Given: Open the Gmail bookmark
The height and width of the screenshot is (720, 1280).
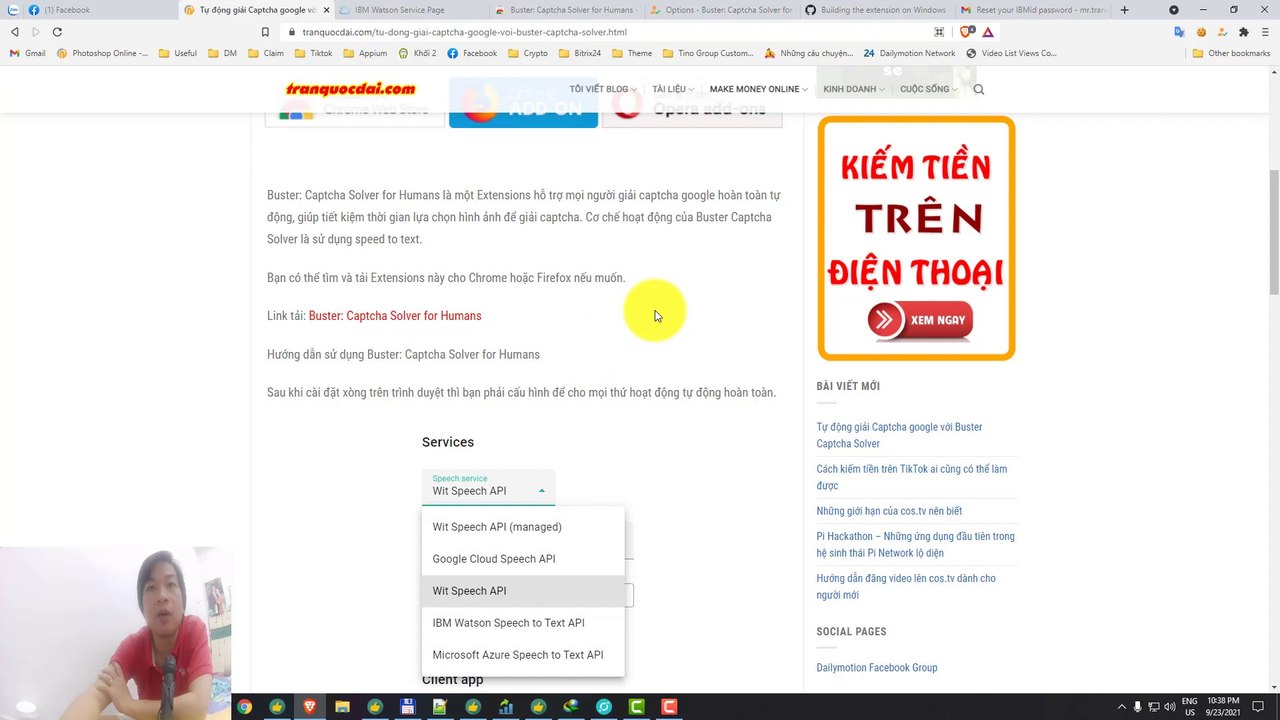Looking at the screenshot, I should [28, 53].
